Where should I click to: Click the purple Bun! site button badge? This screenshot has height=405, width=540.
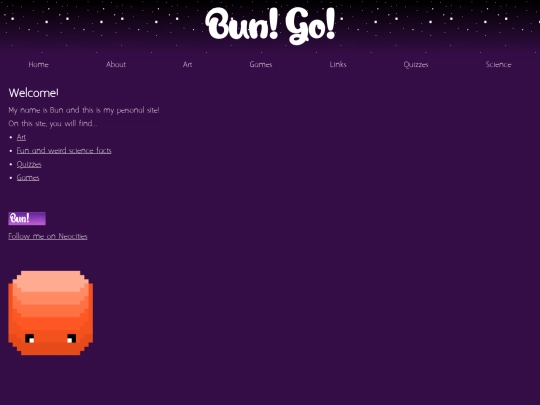point(27,218)
